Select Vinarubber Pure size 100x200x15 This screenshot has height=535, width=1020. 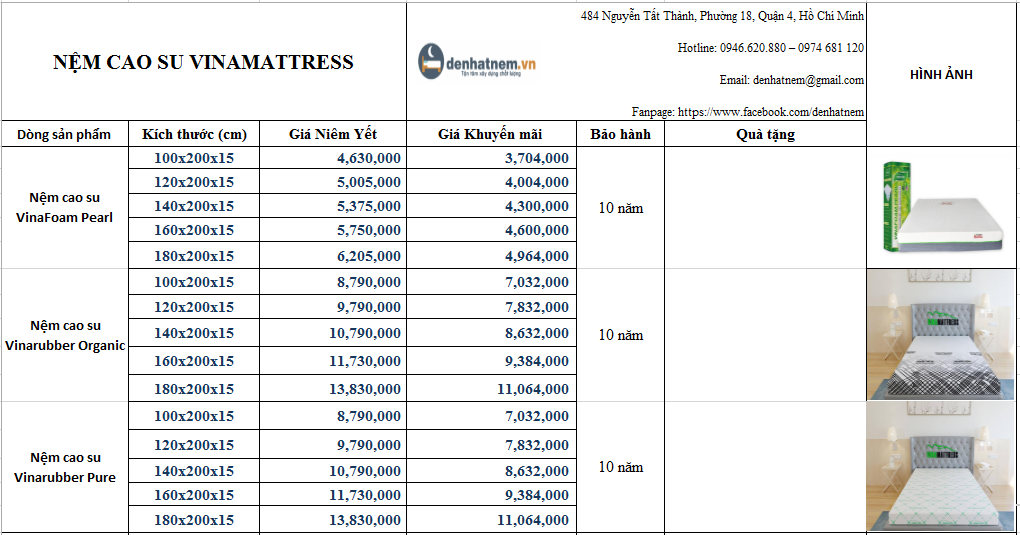(x=194, y=416)
